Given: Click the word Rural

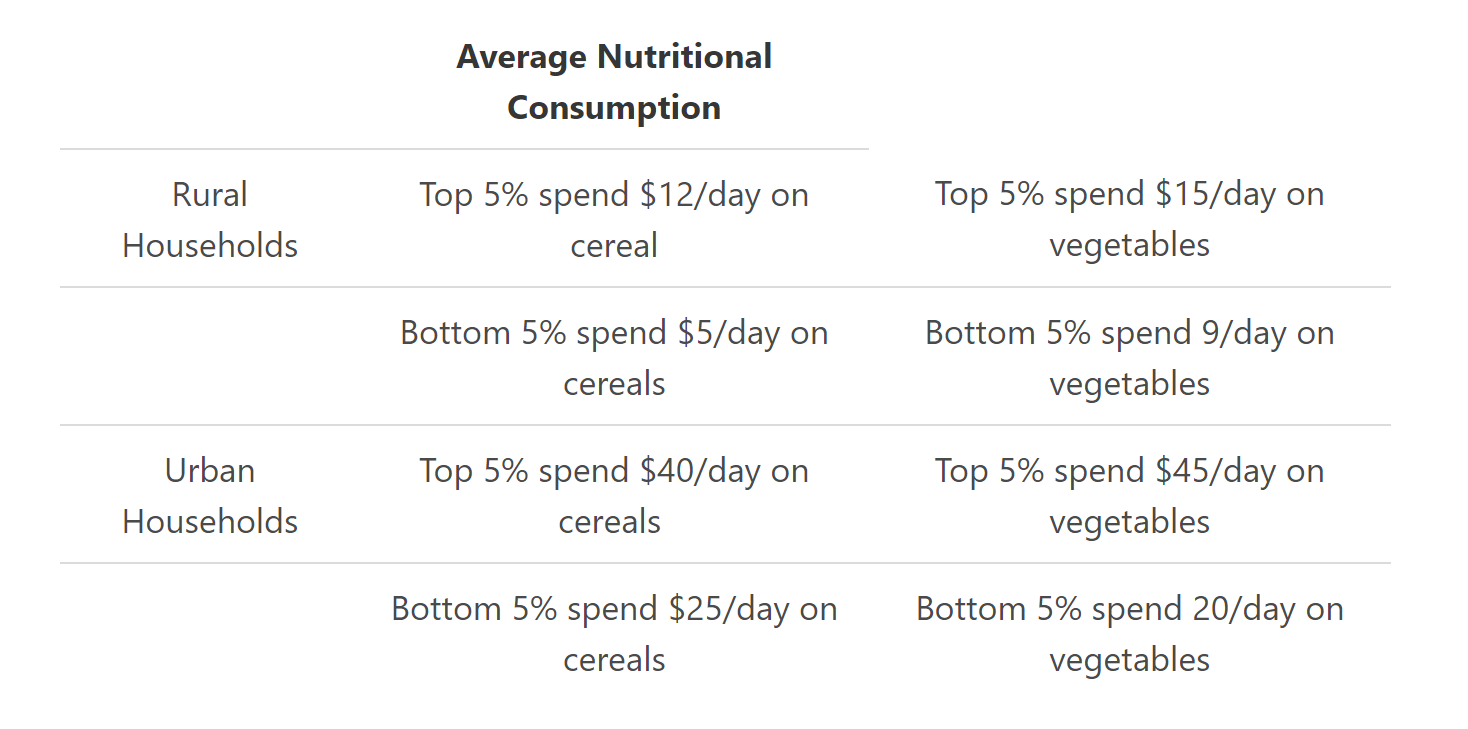Looking at the screenshot, I should [210, 195].
